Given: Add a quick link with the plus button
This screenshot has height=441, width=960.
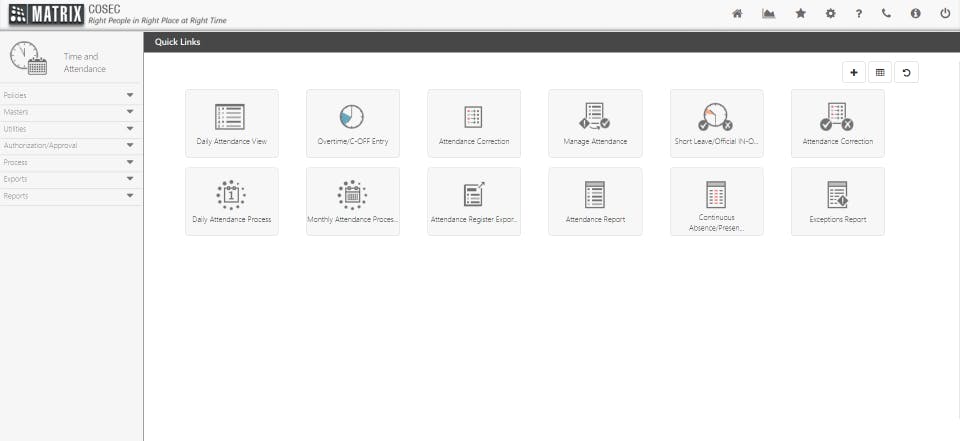Looking at the screenshot, I should [853, 72].
